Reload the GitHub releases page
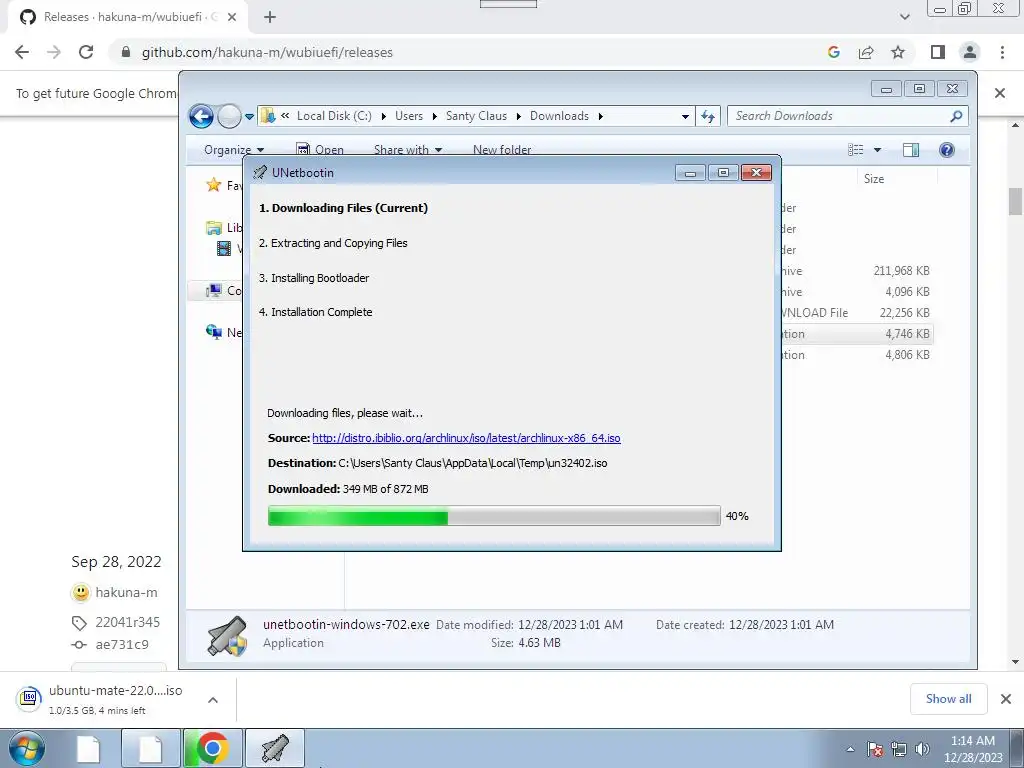This screenshot has height=768, width=1024. [x=86, y=52]
